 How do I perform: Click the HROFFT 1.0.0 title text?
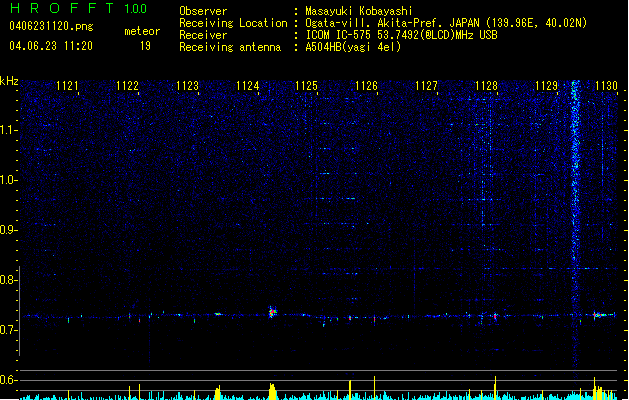(x=78, y=8)
